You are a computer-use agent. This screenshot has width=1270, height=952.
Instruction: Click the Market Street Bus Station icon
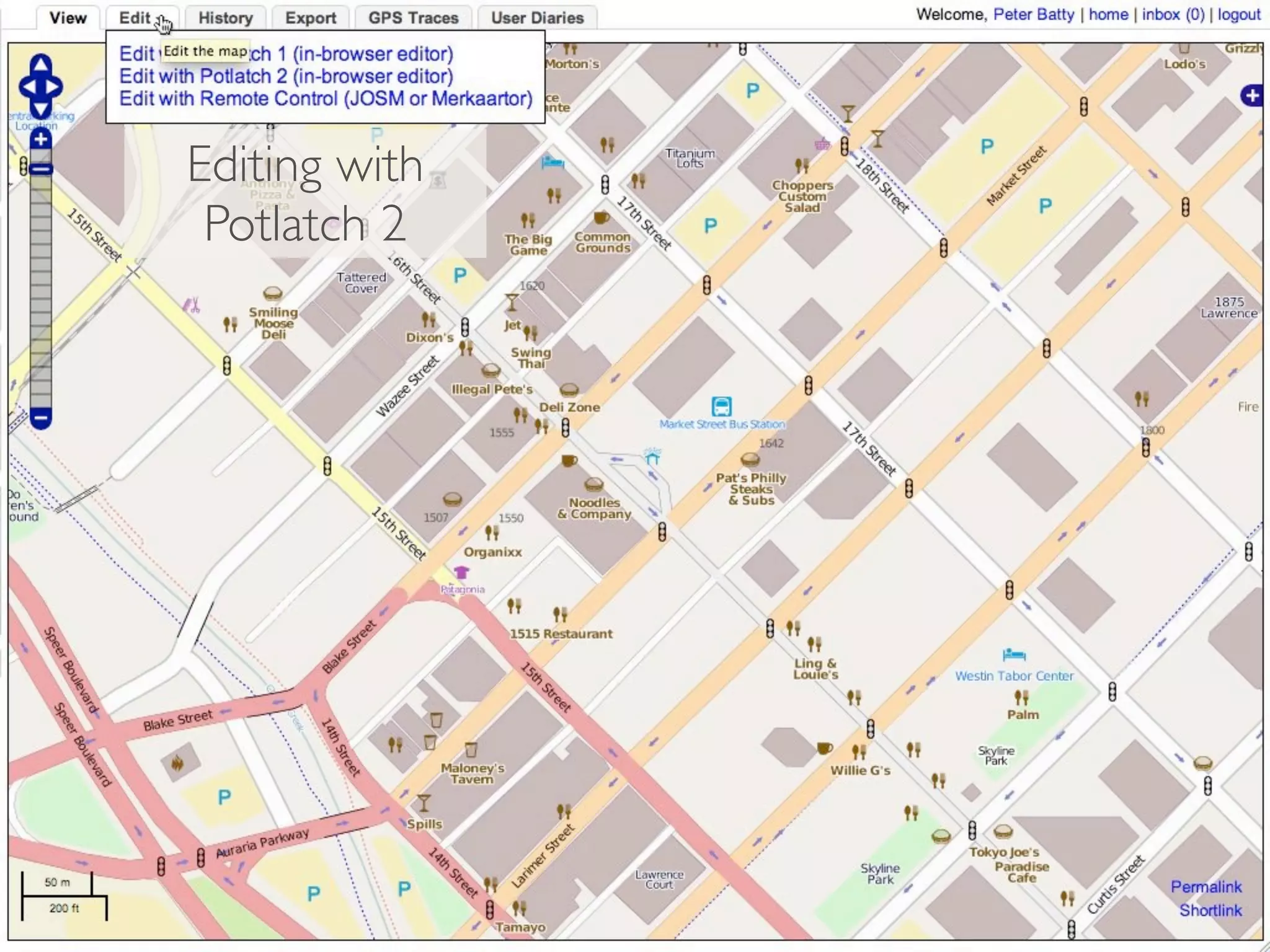click(x=722, y=407)
